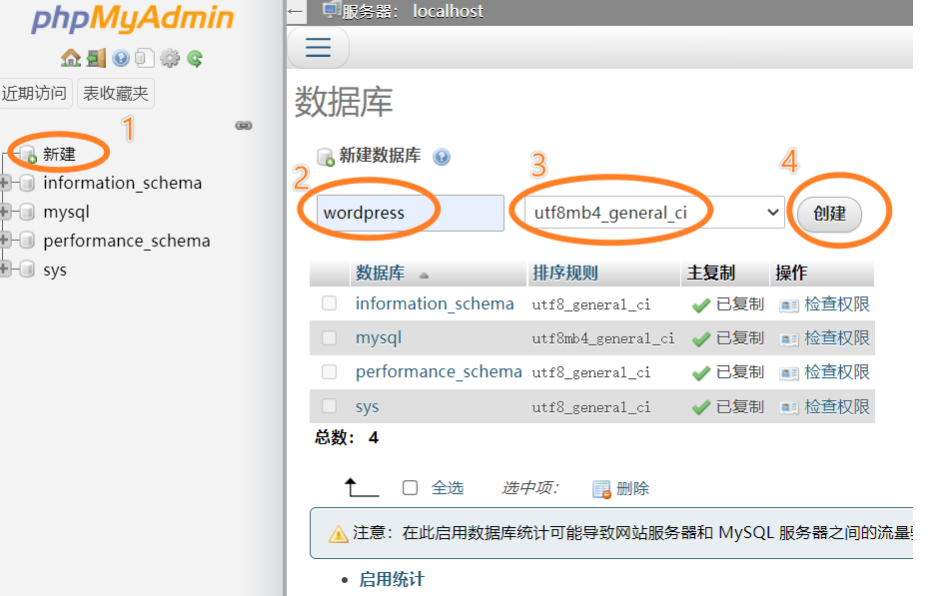Click 新建 in the database tree
The width and height of the screenshot is (928, 596).
point(59,154)
